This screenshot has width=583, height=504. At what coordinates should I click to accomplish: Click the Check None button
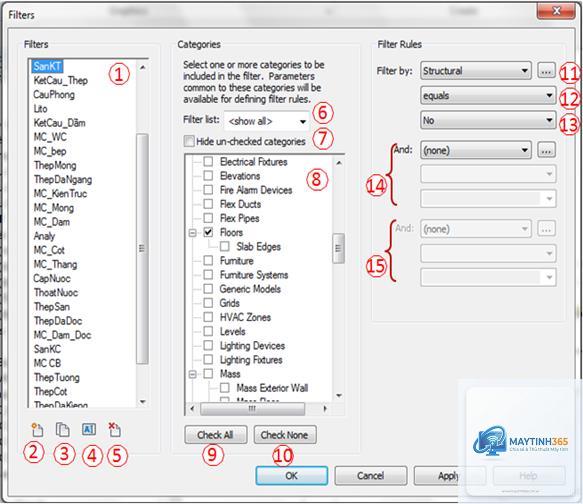(285, 435)
